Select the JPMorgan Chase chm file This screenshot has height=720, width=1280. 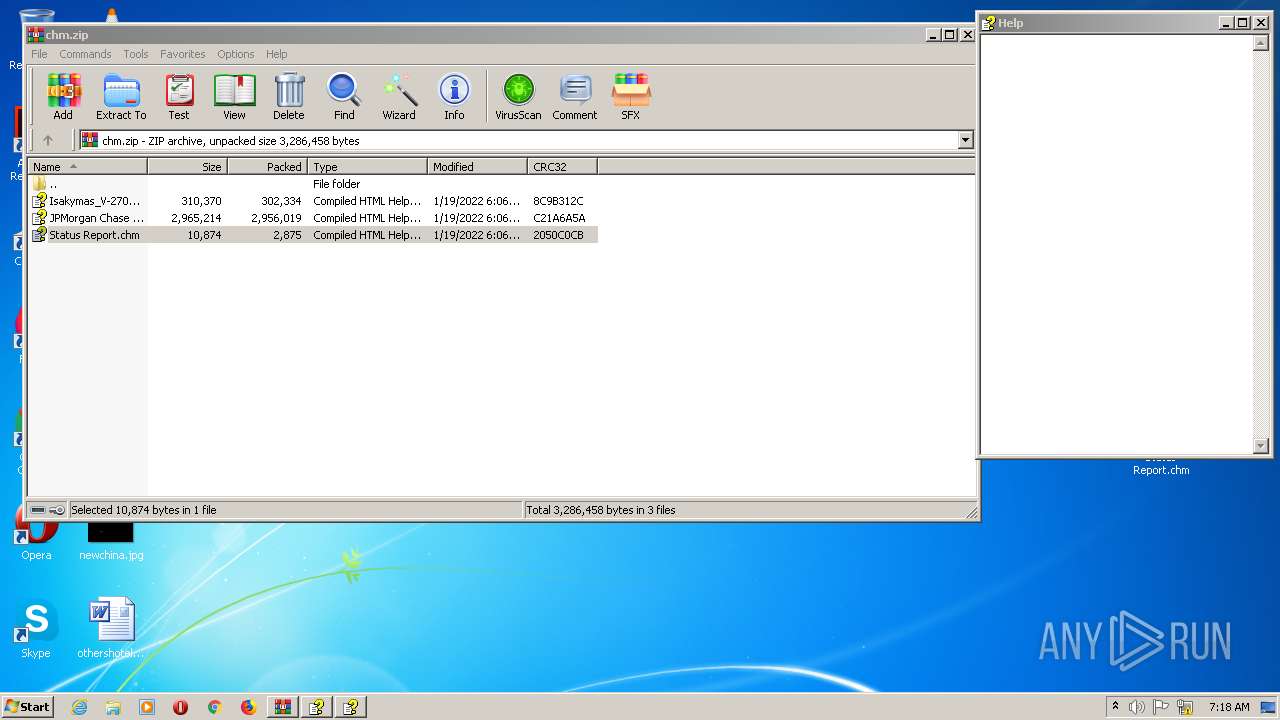[x=313, y=218]
